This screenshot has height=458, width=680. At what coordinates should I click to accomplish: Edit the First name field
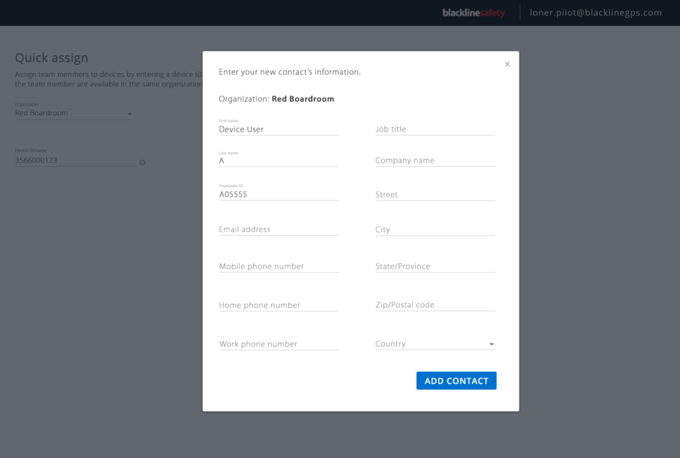click(278, 129)
